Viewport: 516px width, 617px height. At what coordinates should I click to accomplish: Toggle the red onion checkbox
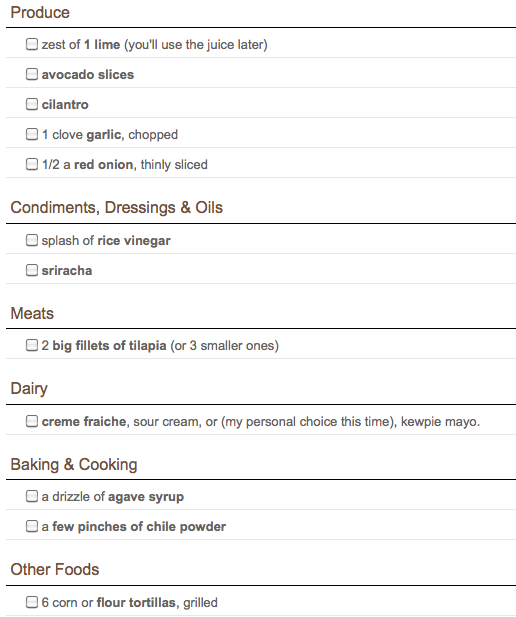(32, 164)
